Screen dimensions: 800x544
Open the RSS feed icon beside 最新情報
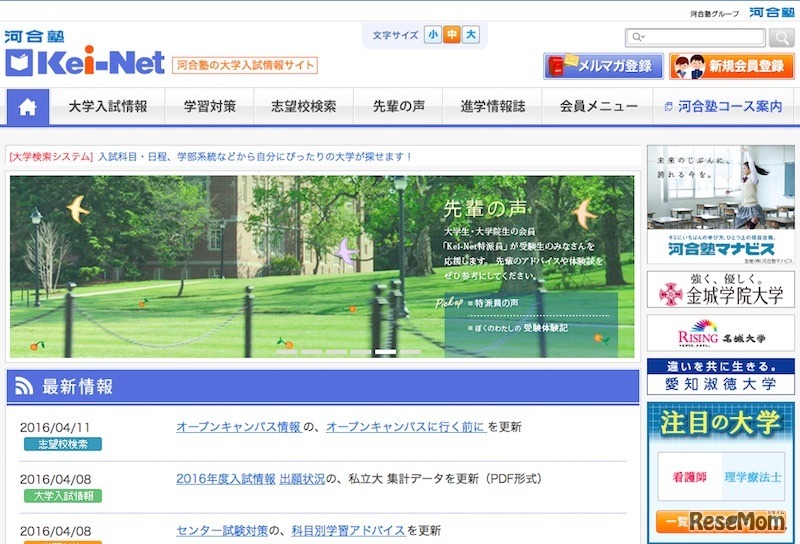click(23, 386)
